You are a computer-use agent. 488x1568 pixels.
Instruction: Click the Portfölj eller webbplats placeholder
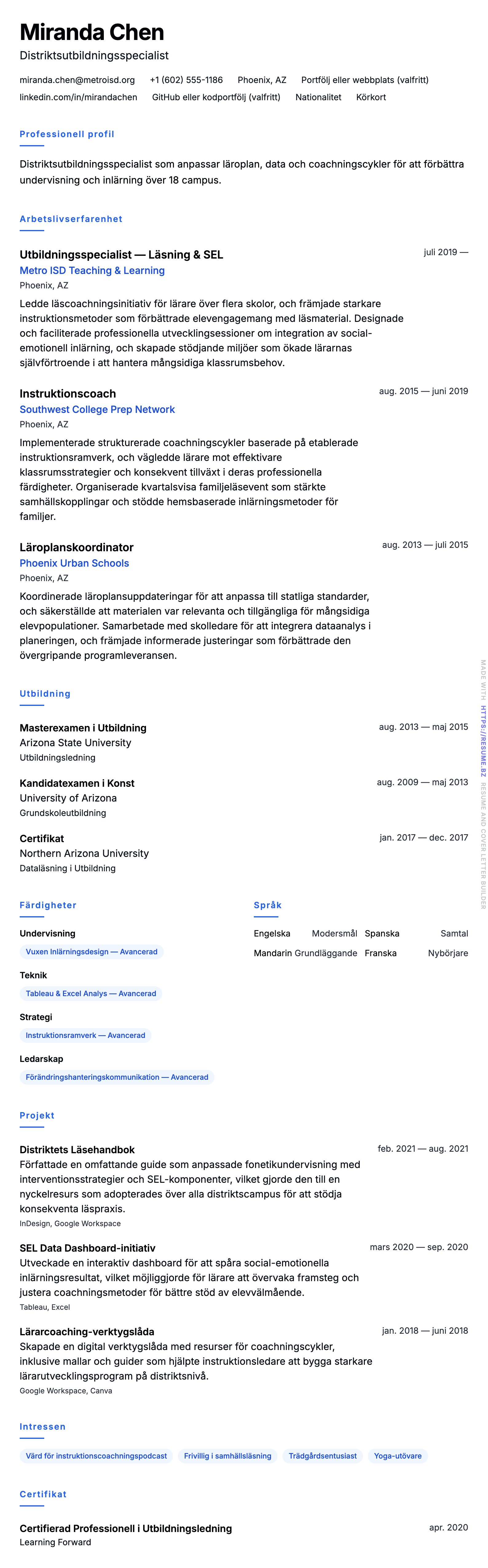point(364,80)
